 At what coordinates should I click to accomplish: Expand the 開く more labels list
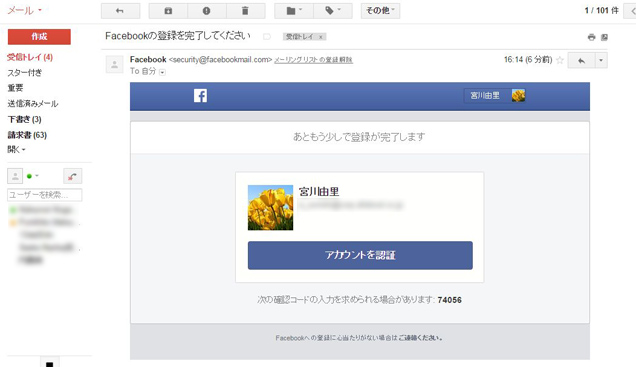(x=16, y=149)
